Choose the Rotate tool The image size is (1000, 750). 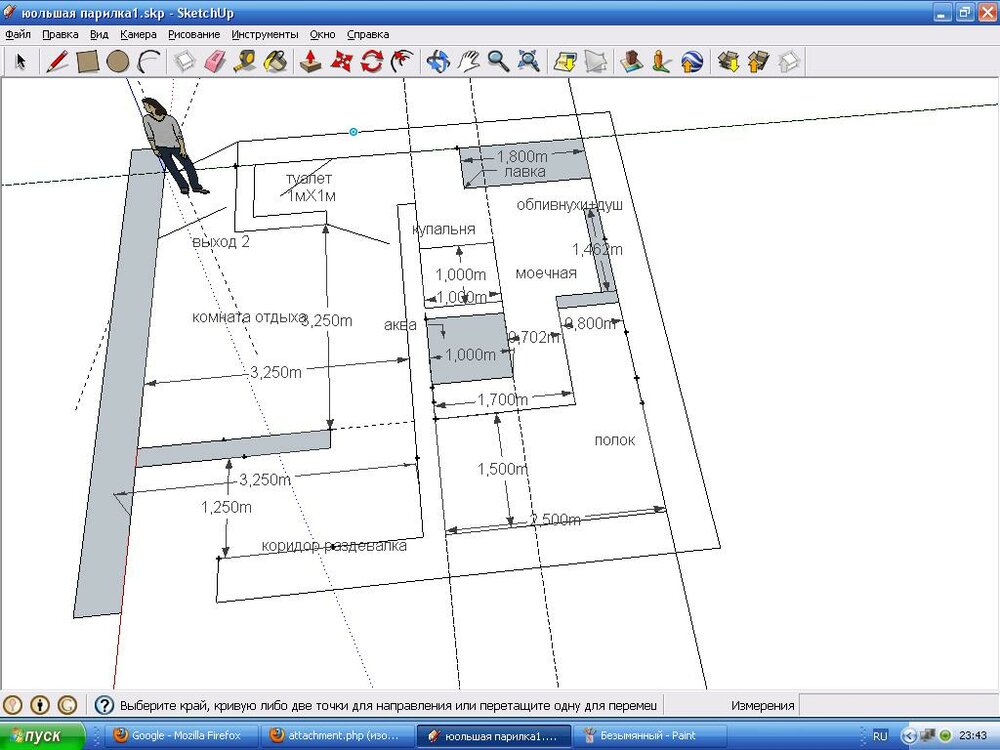point(371,61)
